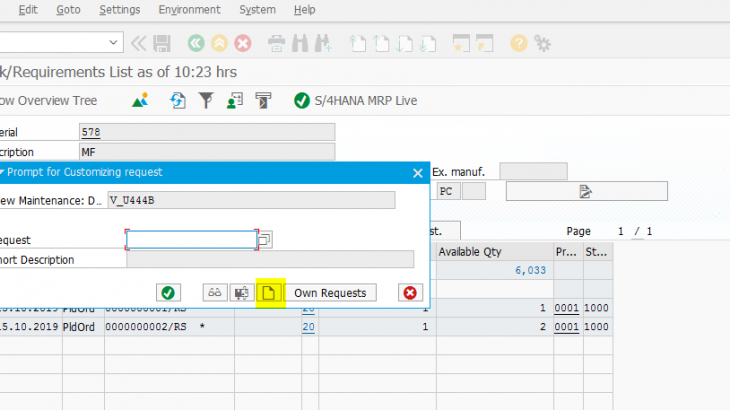
Task: Click the Refresh icon in application toolbar
Action: 178,101
